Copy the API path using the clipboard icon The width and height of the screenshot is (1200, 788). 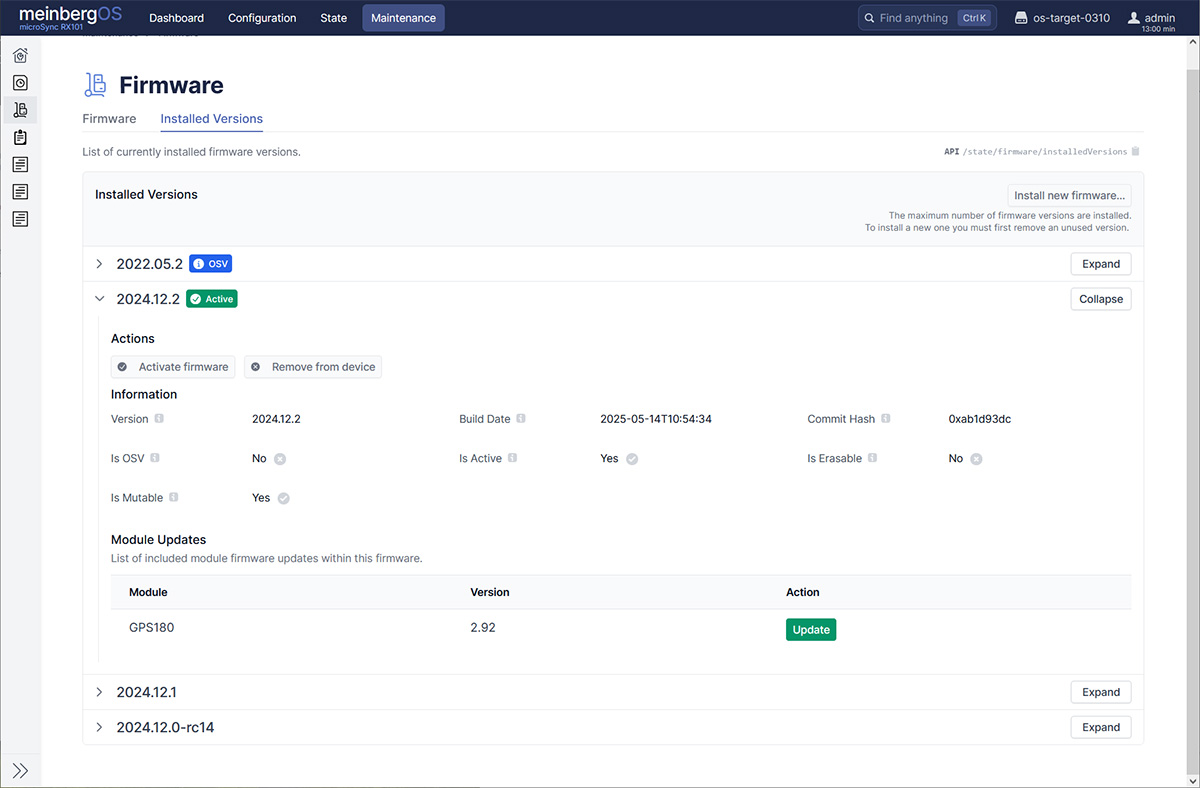1135,152
